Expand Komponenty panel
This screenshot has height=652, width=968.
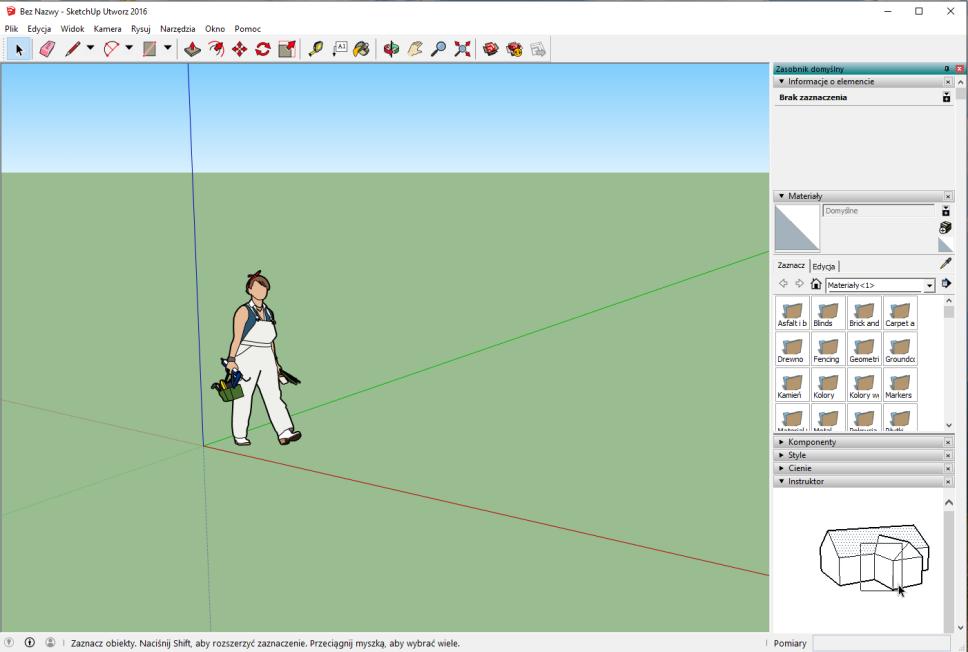(782, 442)
